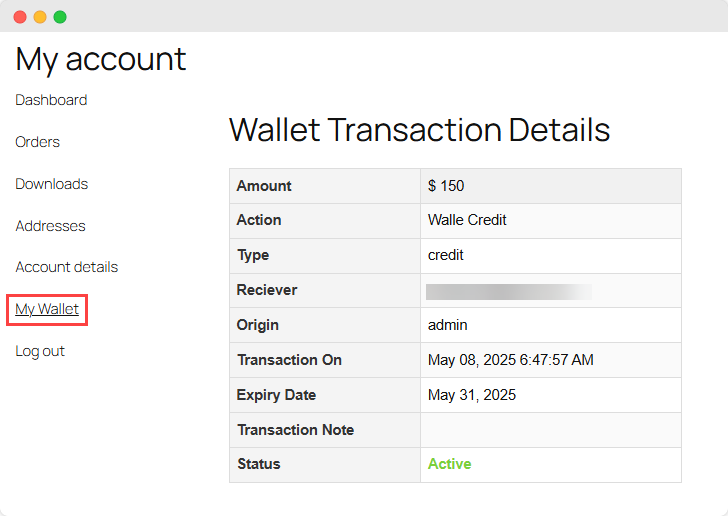Screen dimensions: 728x516
Task: Open the Downloads page link
Action: tap(52, 184)
